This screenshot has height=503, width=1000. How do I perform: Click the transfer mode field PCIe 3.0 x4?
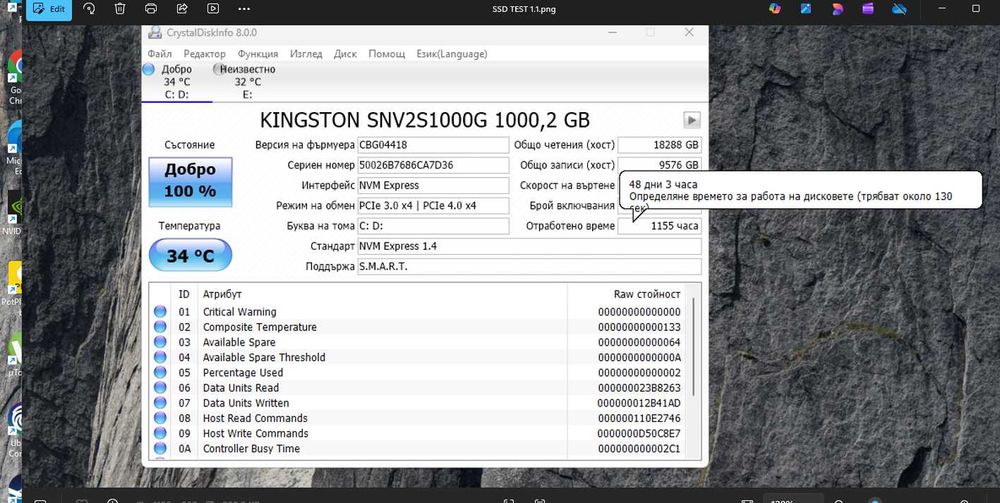click(433, 206)
